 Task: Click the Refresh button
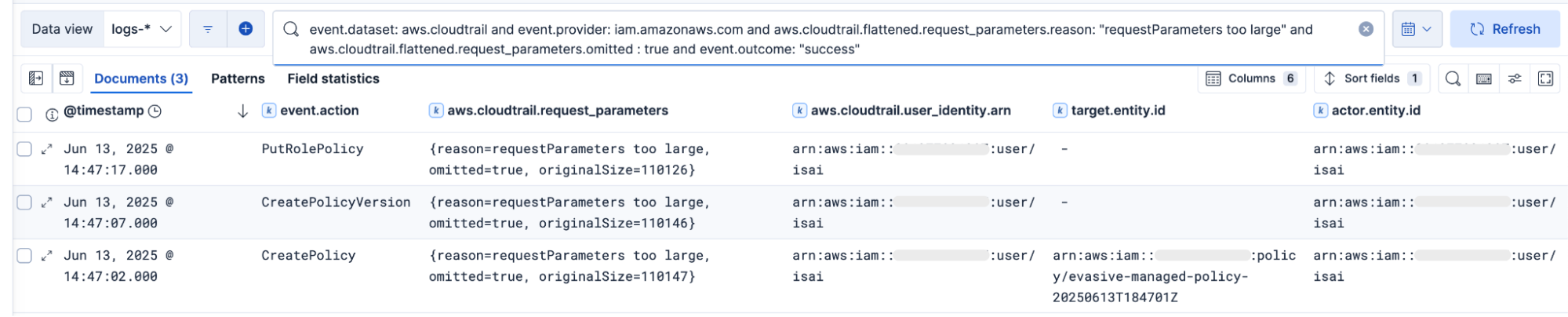click(x=1504, y=29)
